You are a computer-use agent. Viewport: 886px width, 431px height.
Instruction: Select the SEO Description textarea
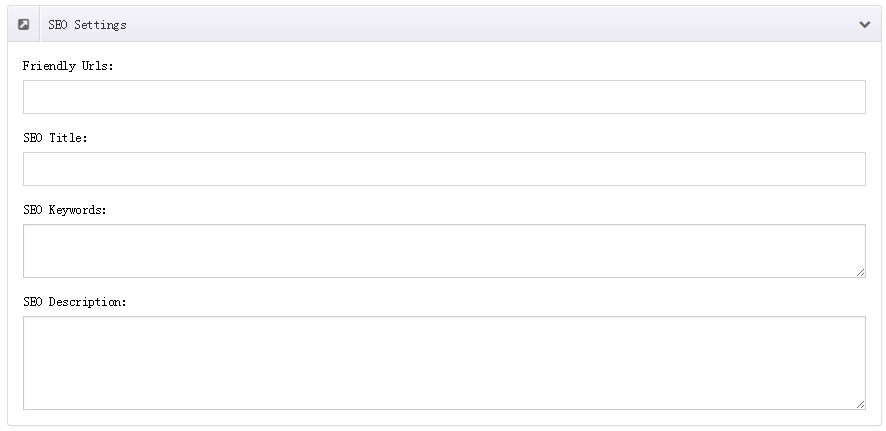coord(444,363)
